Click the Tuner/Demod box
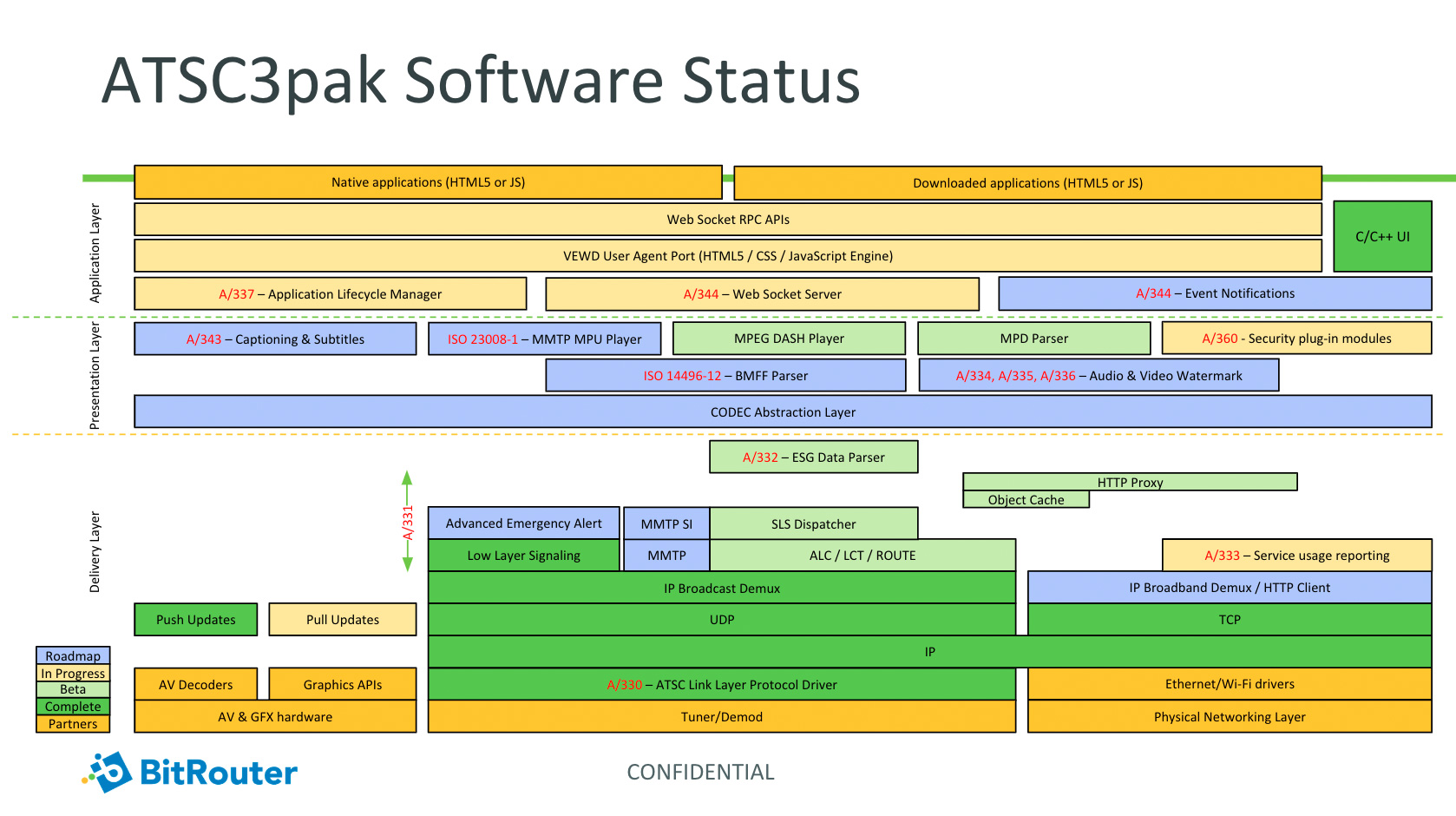Screen dimensions: 1456x816 click(722, 716)
